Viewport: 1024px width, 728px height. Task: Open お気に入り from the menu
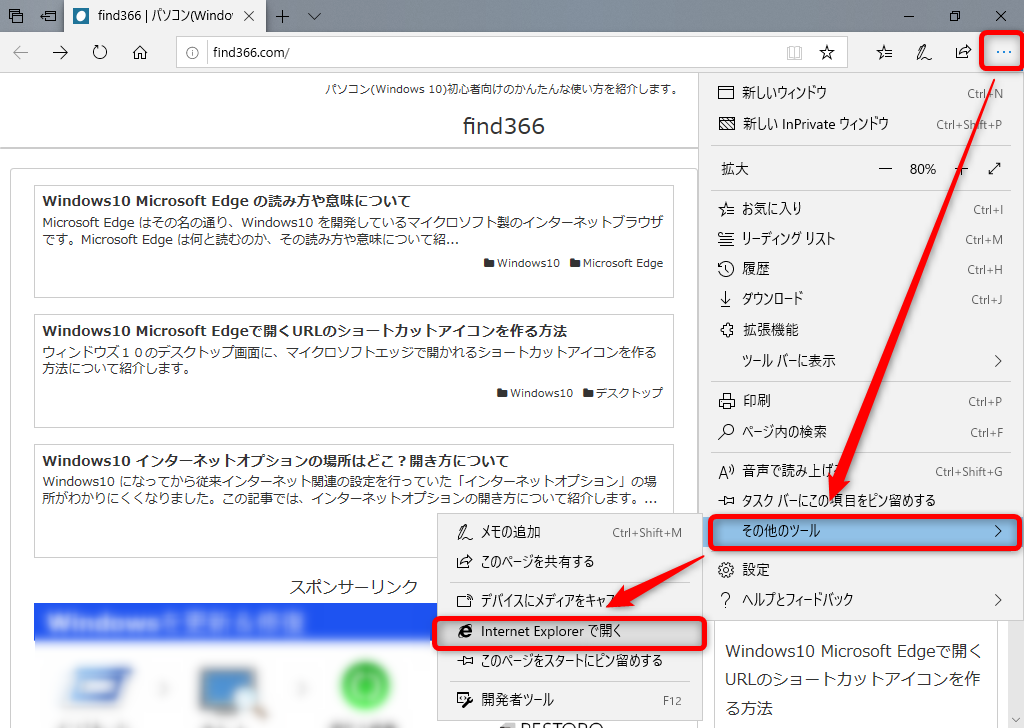pyautogui.click(x=861, y=209)
